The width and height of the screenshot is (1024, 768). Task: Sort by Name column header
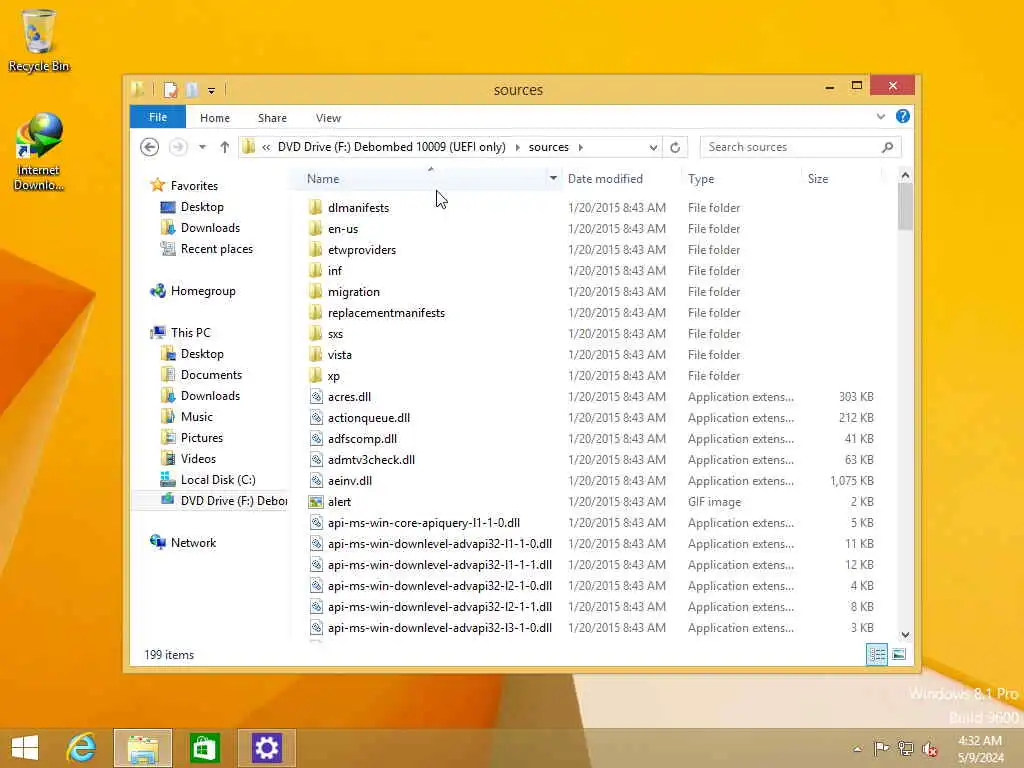pyautogui.click(x=323, y=178)
